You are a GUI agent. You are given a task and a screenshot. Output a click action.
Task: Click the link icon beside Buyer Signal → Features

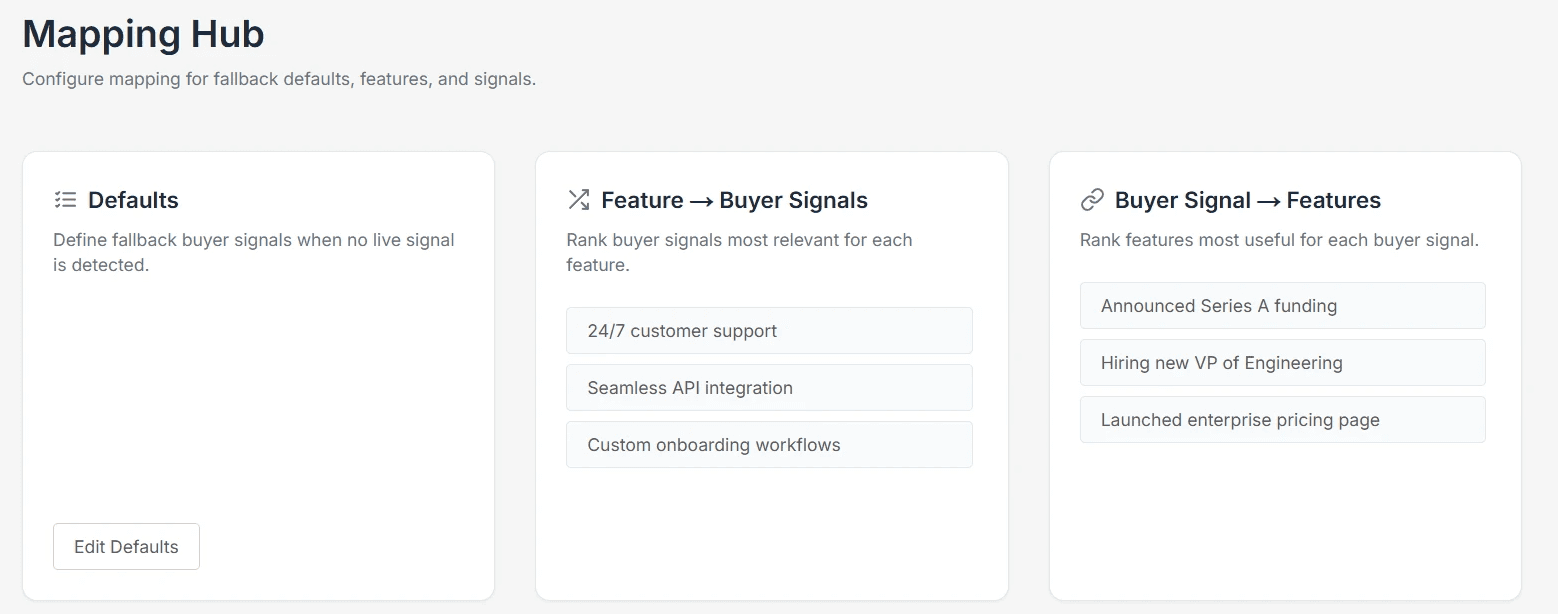point(1092,200)
